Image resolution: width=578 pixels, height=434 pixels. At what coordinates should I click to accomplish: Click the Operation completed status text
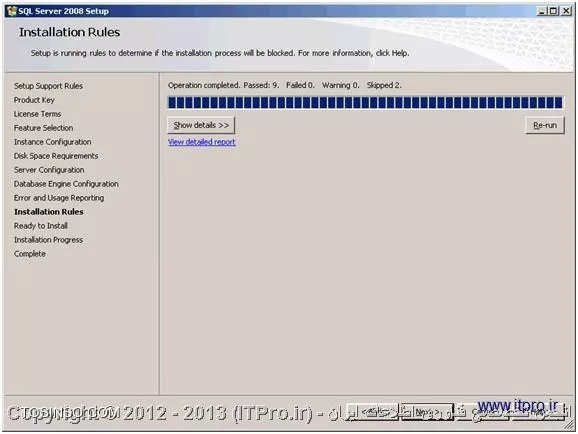pyautogui.click(x=285, y=85)
